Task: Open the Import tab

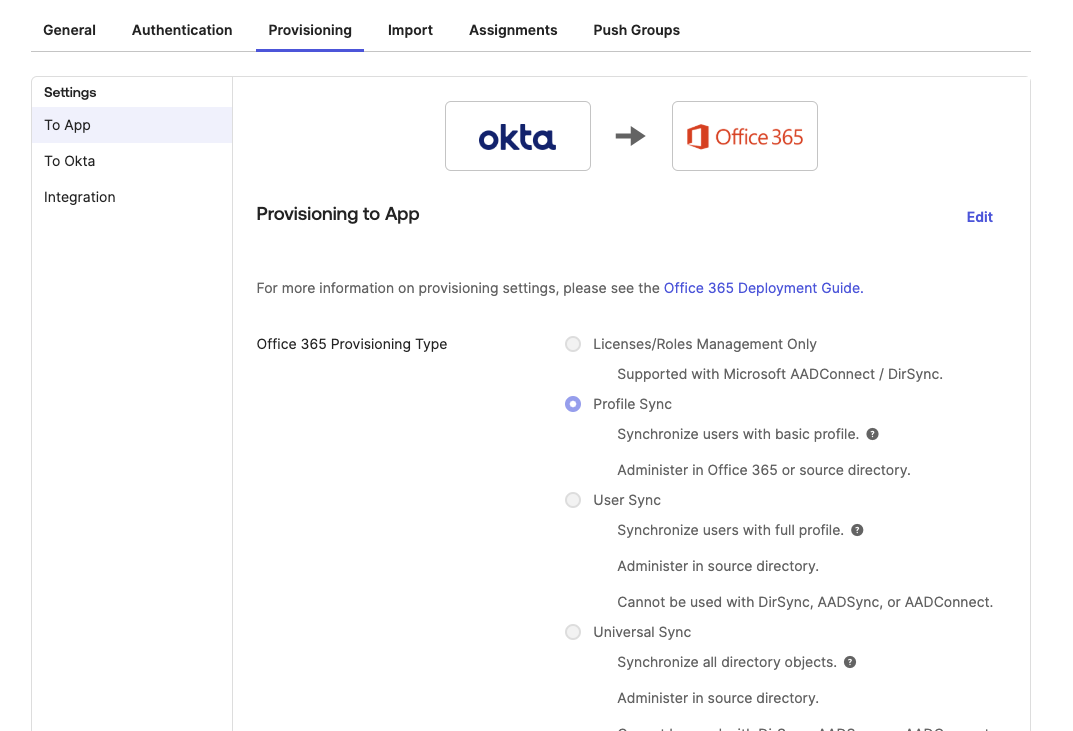Action: pos(410,30)
